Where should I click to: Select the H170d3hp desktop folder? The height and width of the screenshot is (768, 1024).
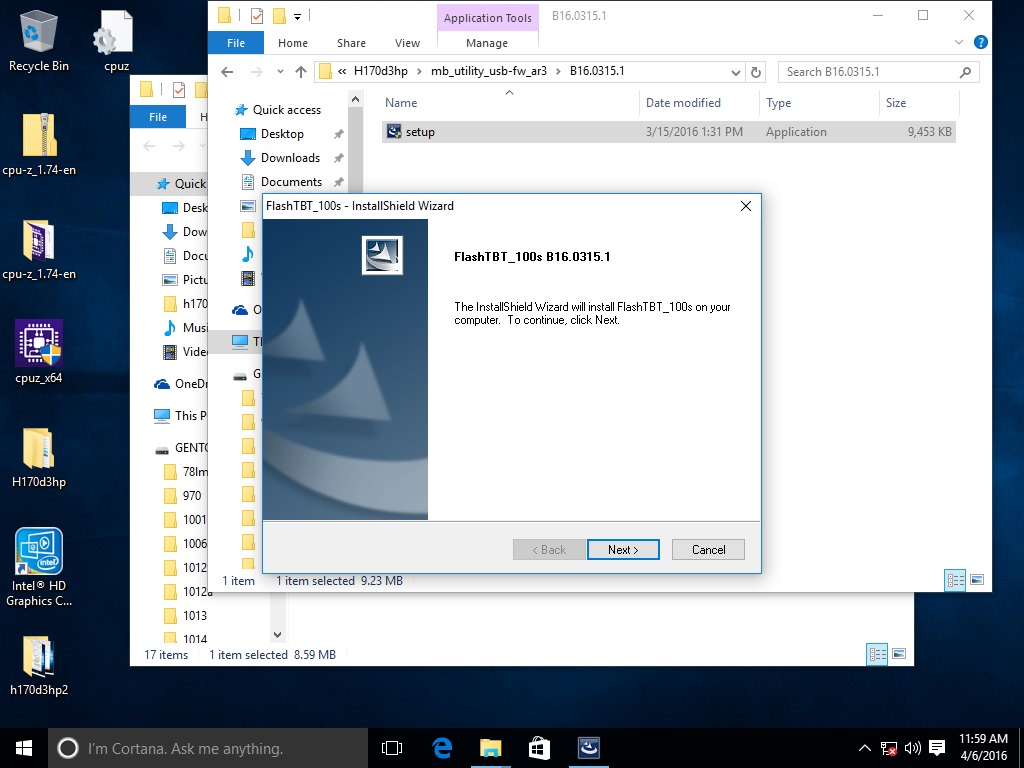39,457
